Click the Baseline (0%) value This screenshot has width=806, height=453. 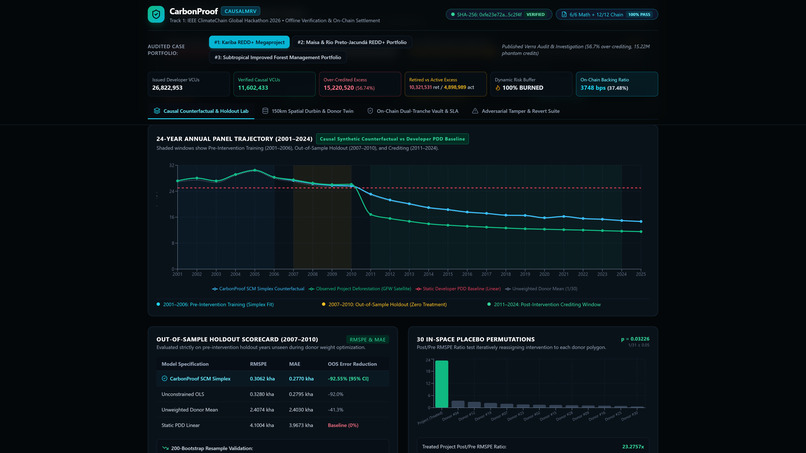tap(343, 425)
